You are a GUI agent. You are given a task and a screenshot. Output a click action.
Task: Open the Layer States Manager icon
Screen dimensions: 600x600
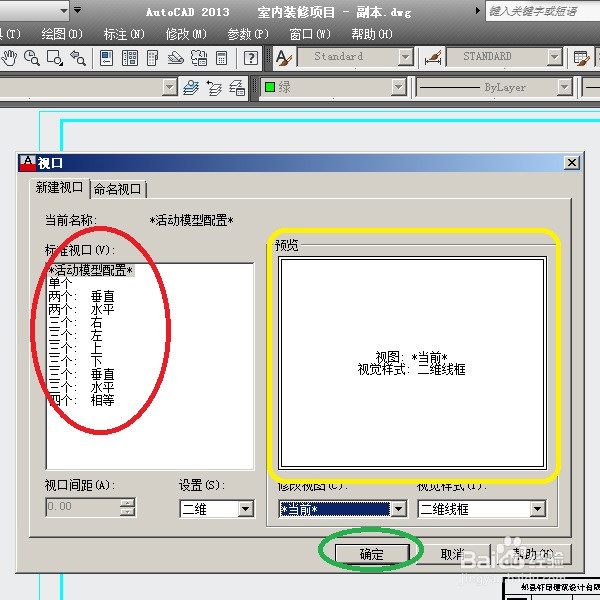pyautogui.click(x=237, y=88)
